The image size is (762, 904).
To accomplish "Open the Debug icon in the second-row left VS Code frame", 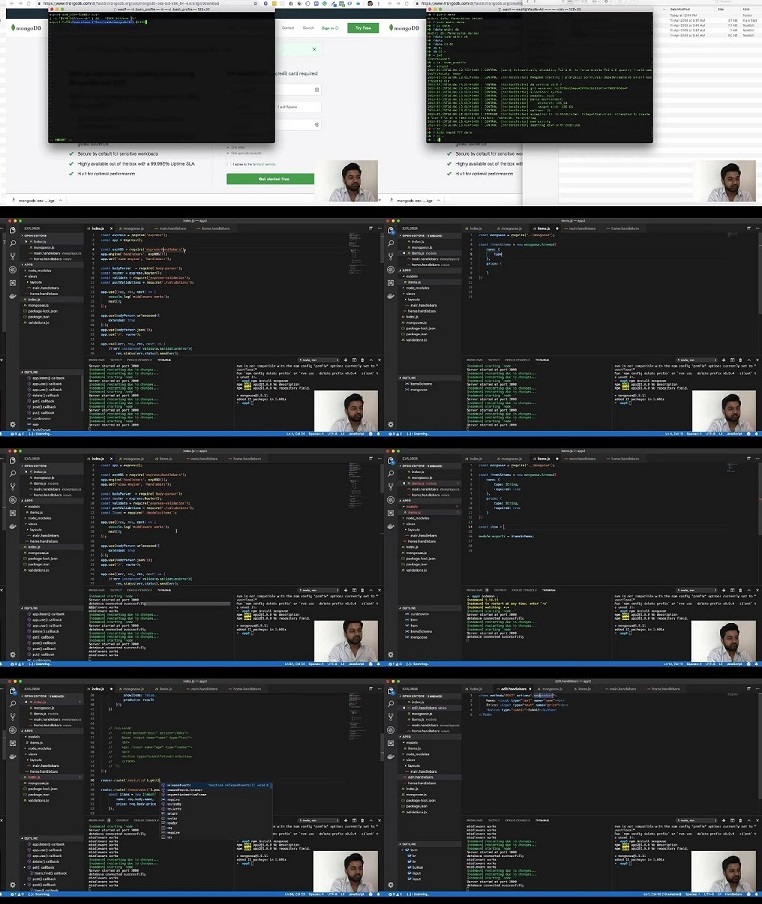I will click(x=13, y=270).
